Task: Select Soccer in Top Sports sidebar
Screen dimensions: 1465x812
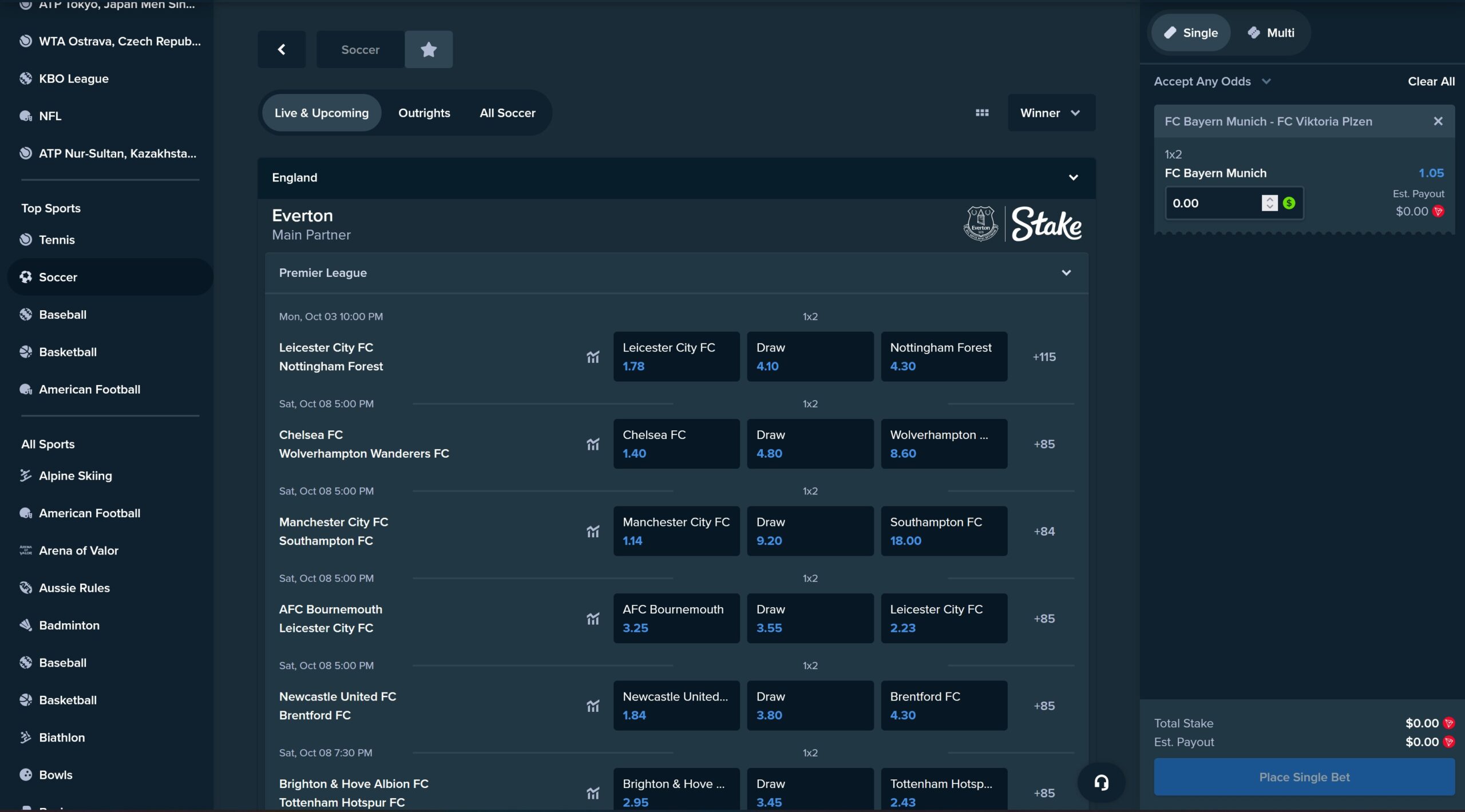Action: point(110,277)
